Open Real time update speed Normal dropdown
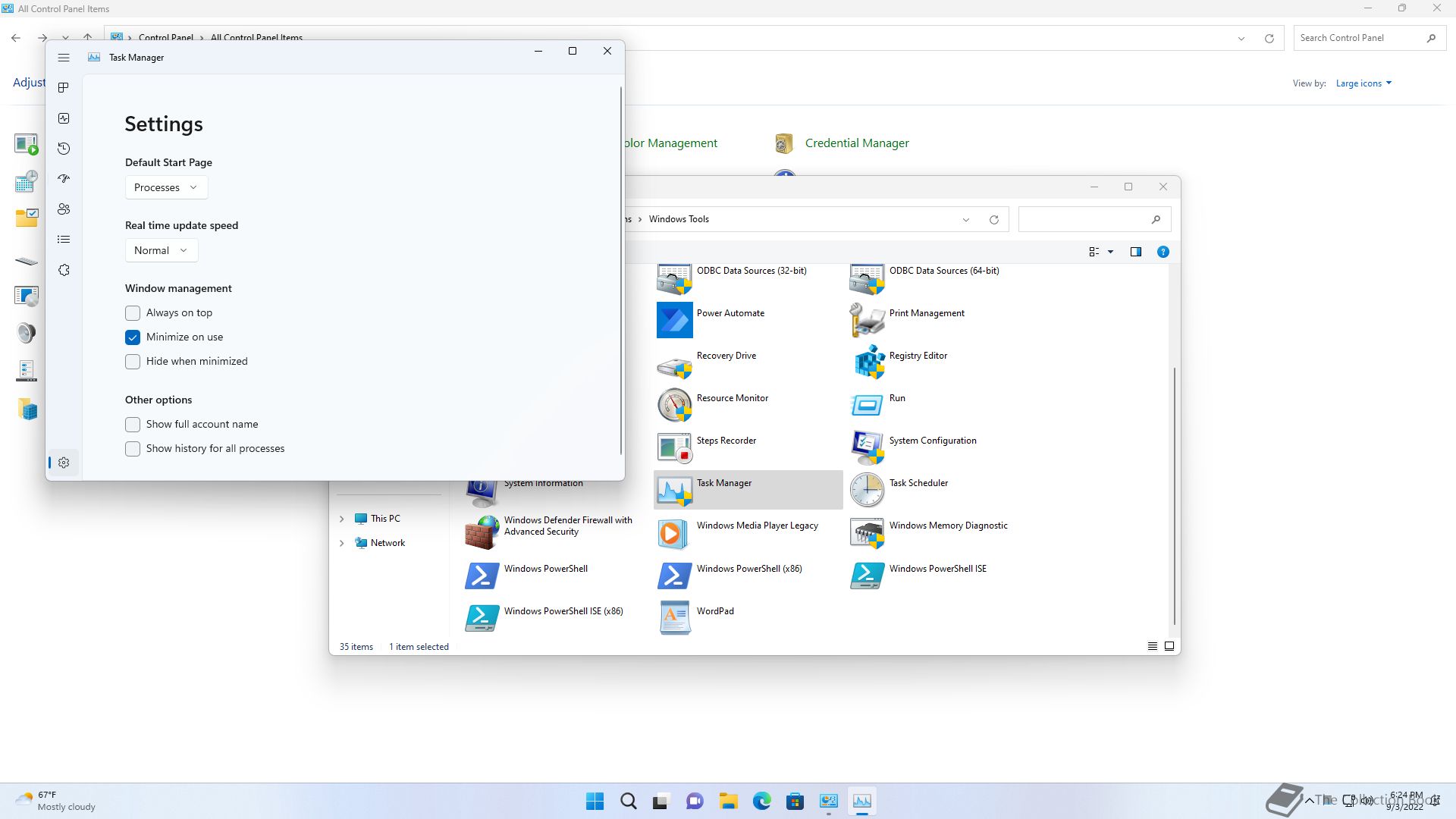 pyautogui.click(x=162, y=250)
